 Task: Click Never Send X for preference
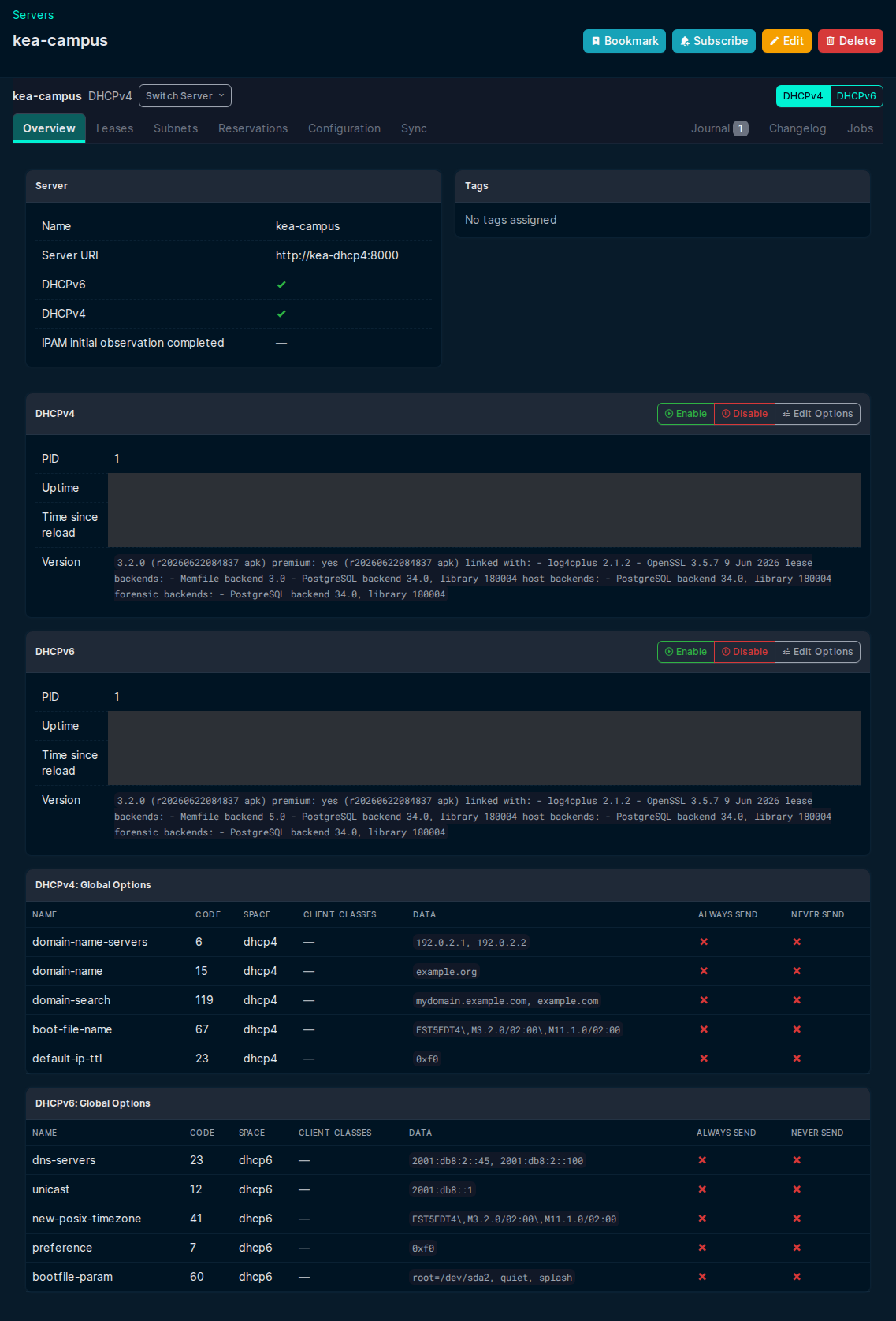point(797,1248)
